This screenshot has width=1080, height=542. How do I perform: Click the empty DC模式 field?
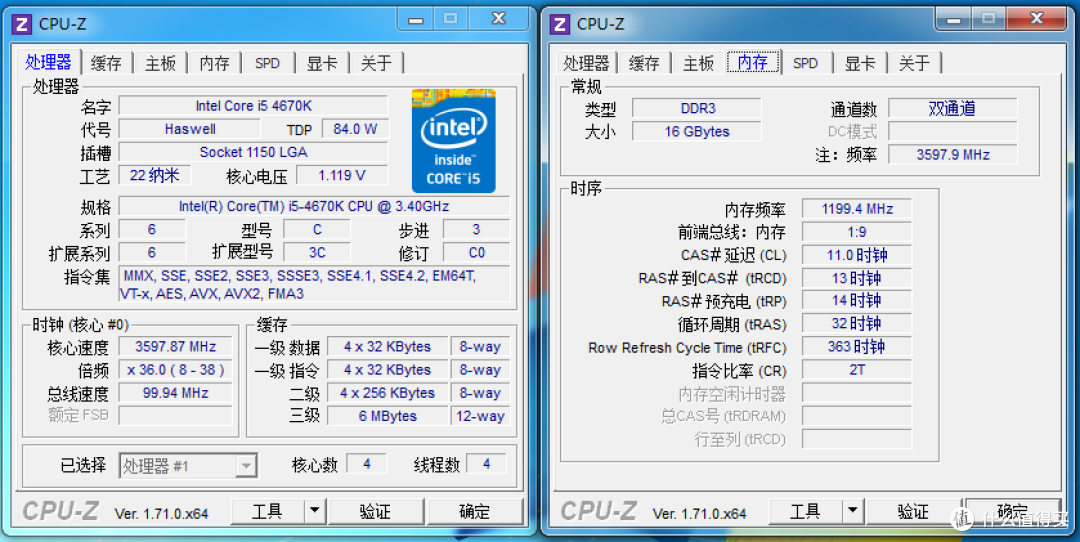pos(953,132)
